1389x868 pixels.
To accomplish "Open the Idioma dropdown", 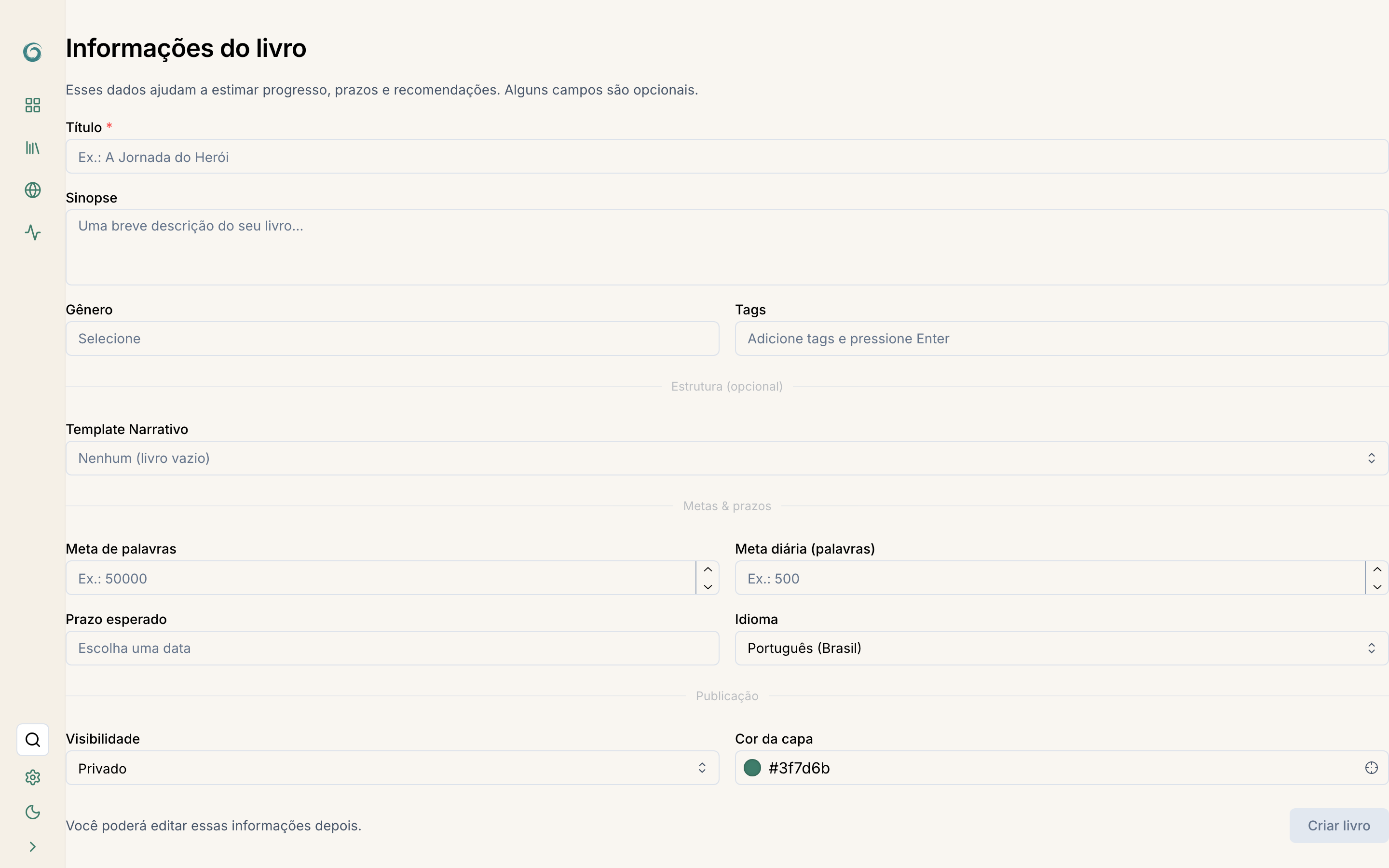I will 1061,648.
